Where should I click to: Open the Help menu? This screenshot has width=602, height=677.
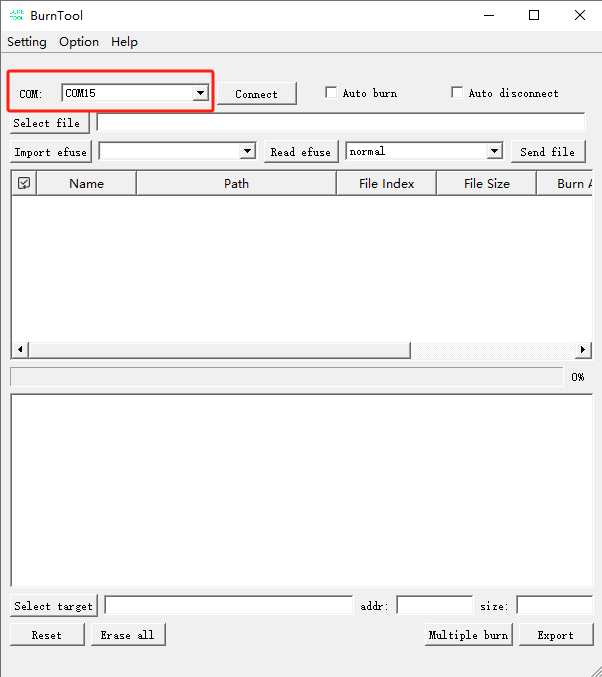[x=125, y=42]
